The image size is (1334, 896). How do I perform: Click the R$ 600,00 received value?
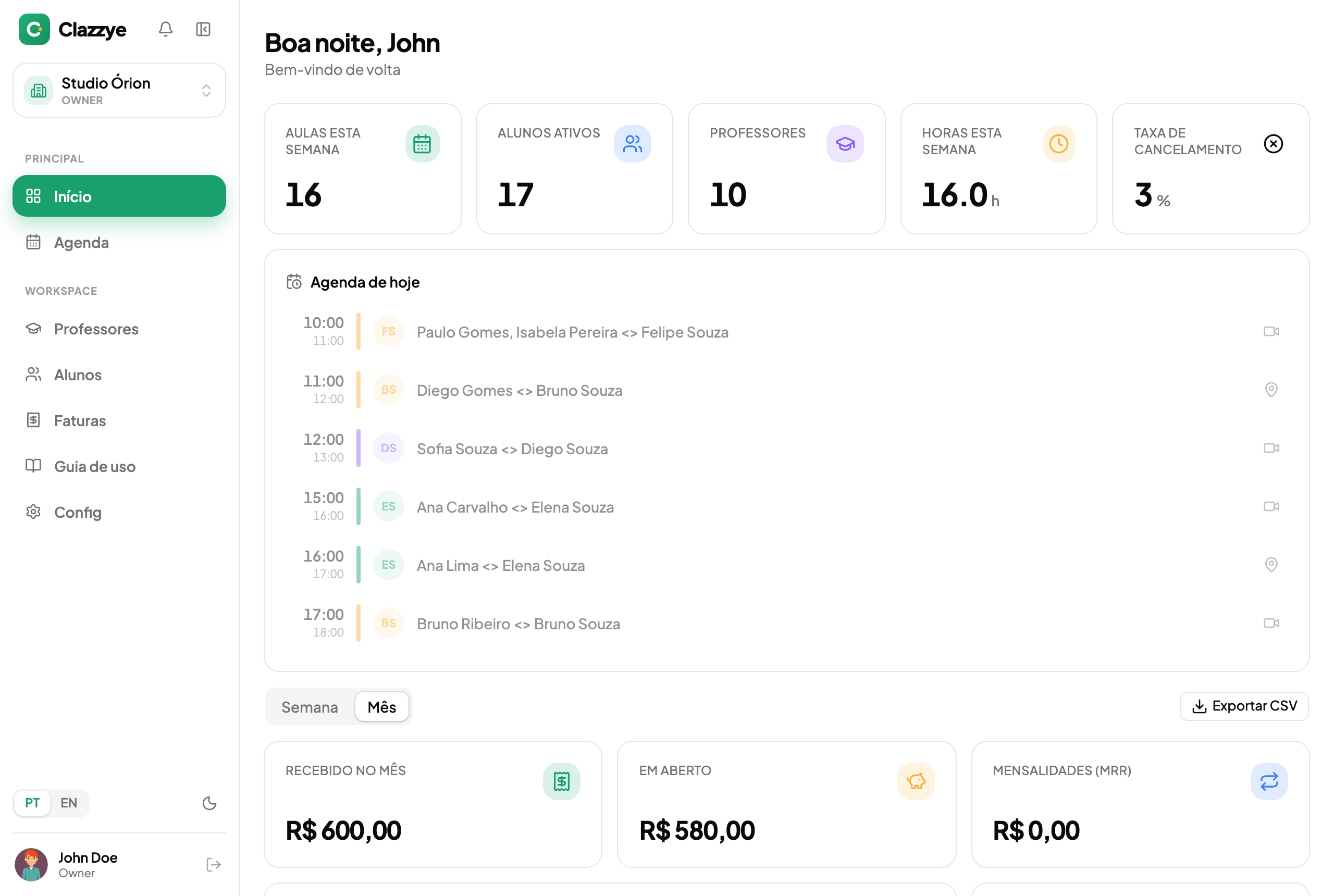(343, 830)
